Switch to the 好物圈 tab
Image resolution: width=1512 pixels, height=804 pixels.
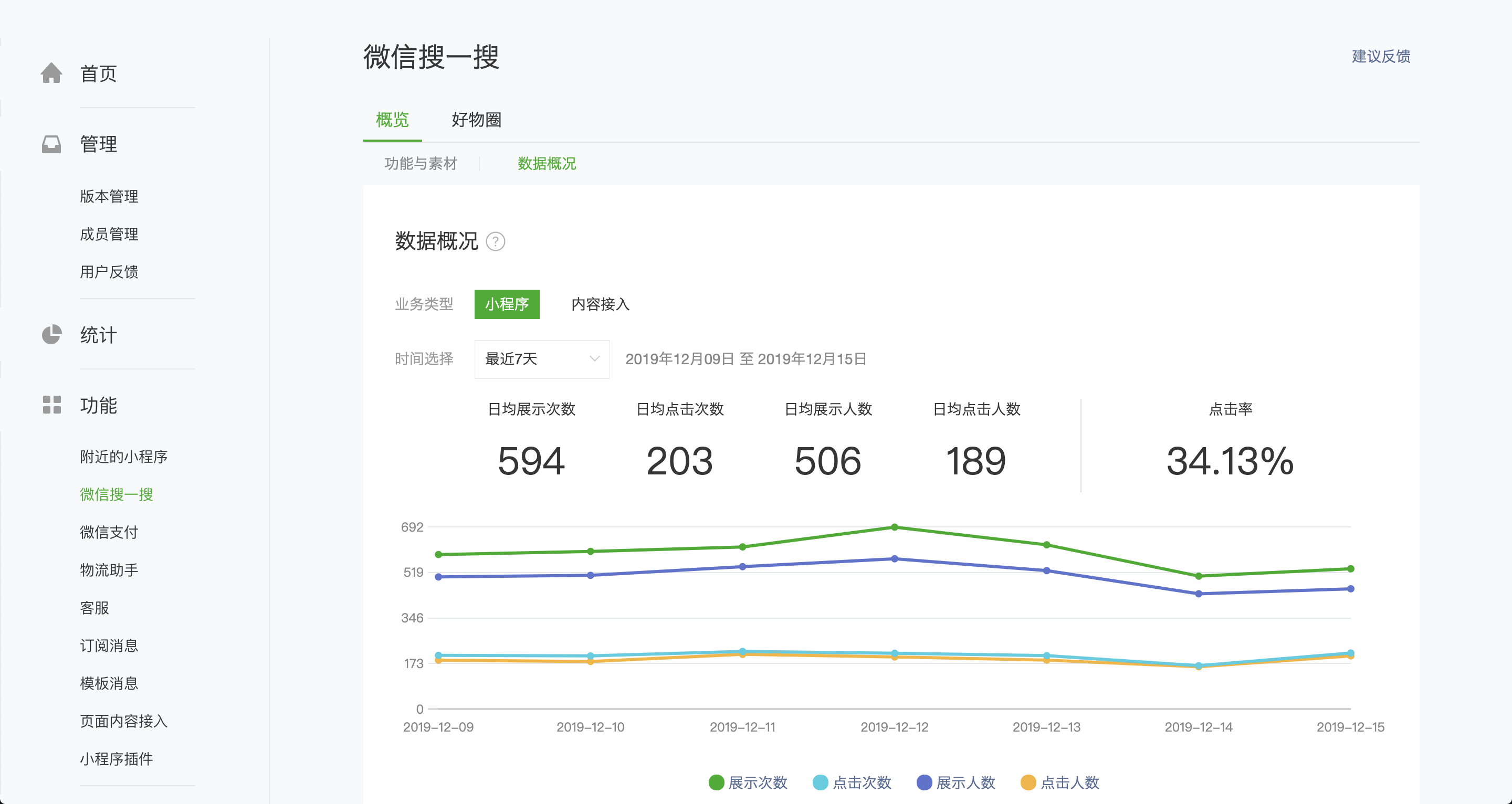(x=477, y=120)
